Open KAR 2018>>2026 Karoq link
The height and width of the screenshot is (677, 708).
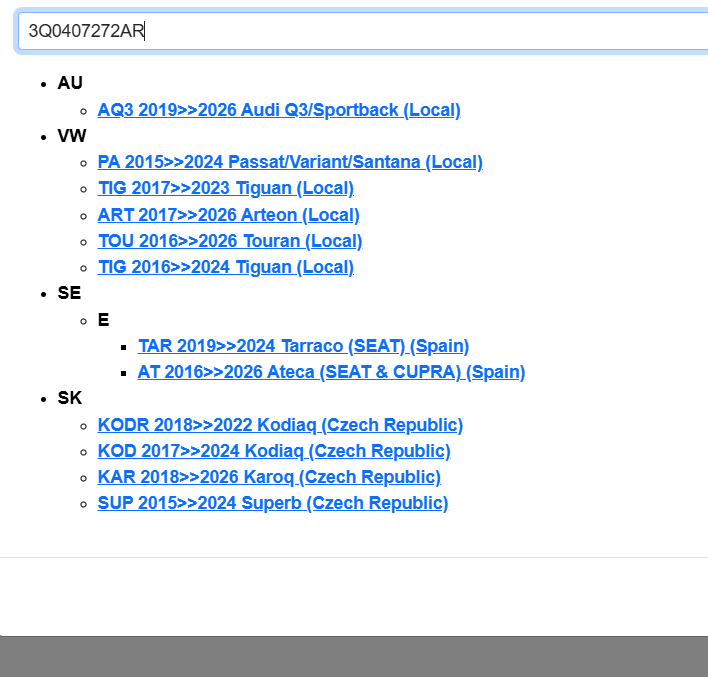(x=269, y=477)
